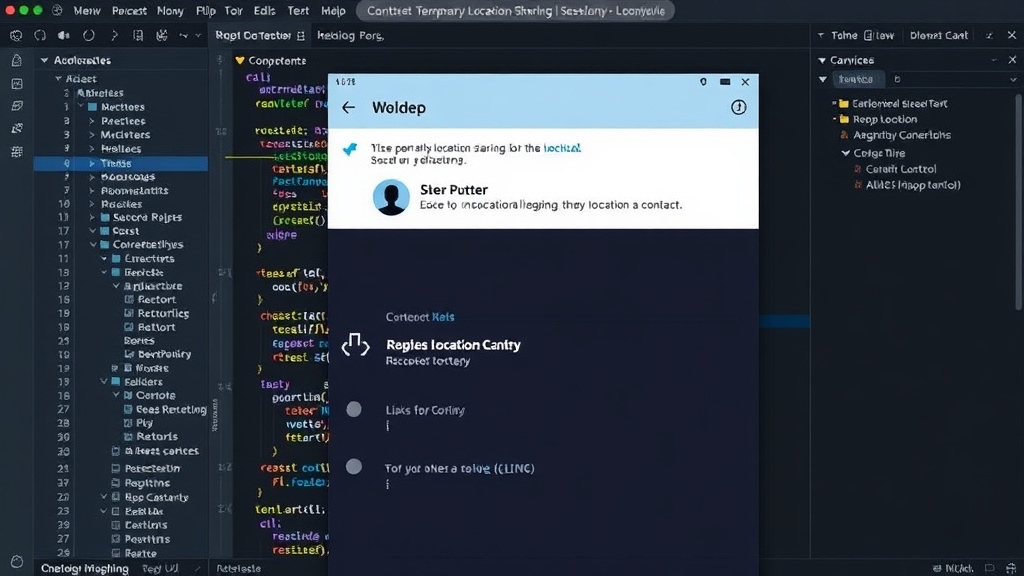Viewport: 1024px width, 576px height.
Task: Switch to the Ropt Co Tectier tab
Action: [253, 36]
